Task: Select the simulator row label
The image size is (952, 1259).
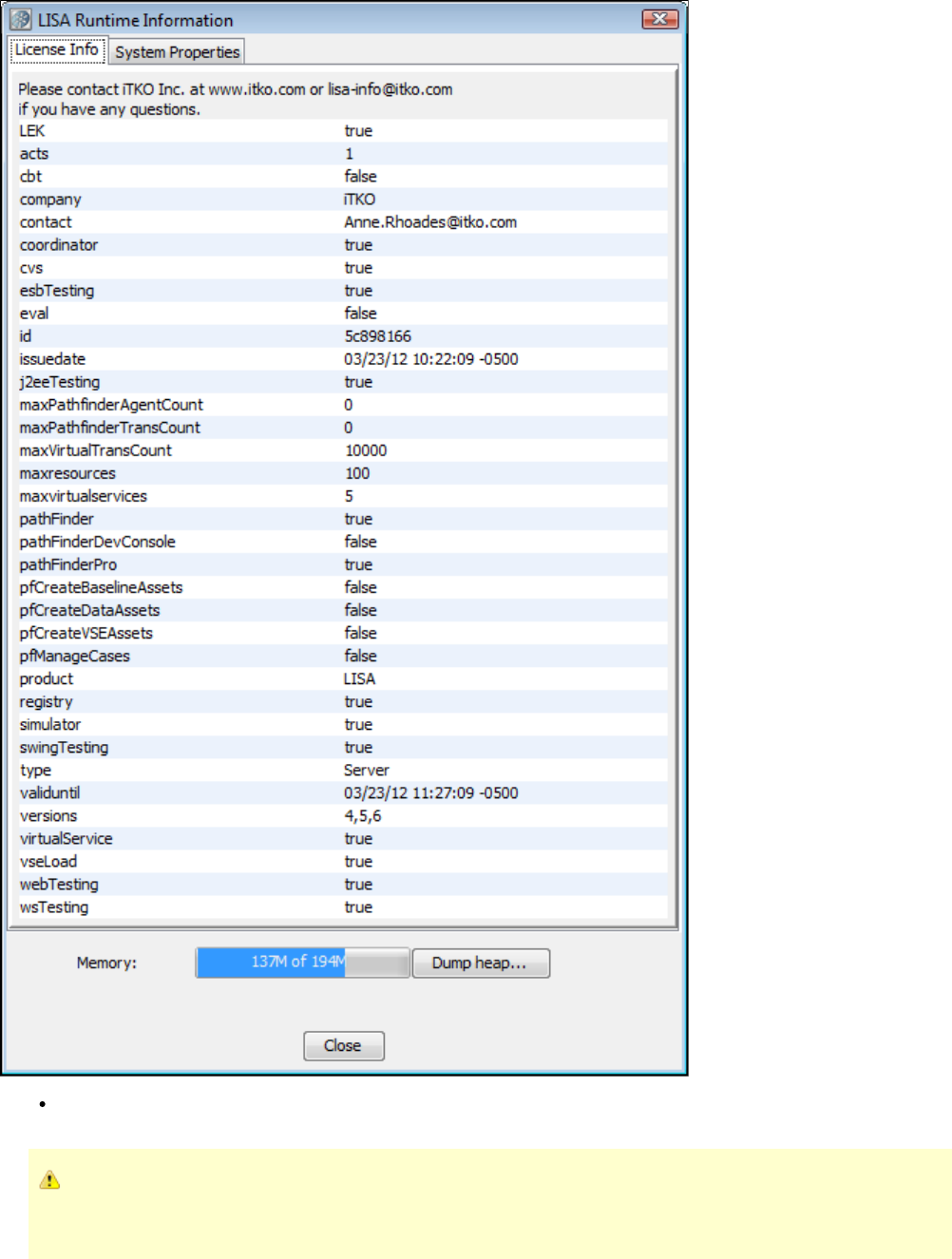Action: point(50,724)
